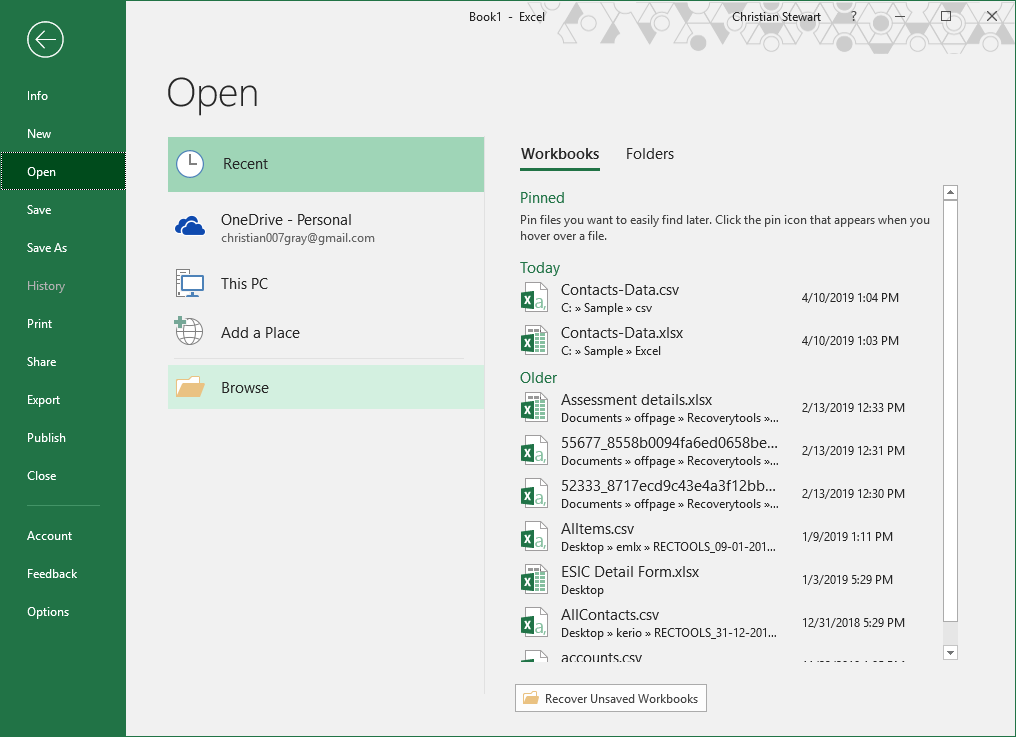1016x737 pixels.
Task: Click the Christian Stewart account name
Action: pyautogui.click(x=776, y=17)
